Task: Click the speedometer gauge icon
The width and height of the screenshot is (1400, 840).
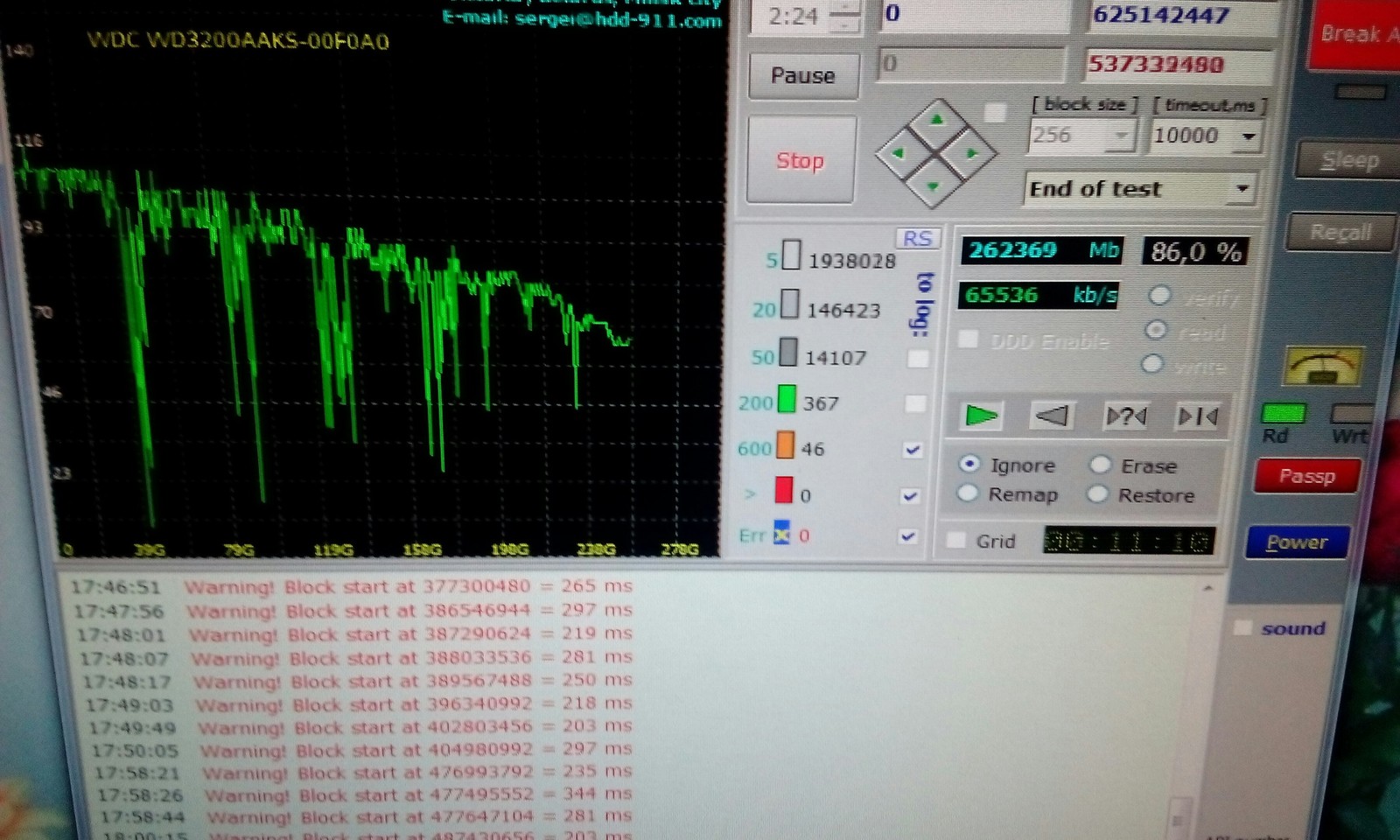Action: coord(1322,366)
